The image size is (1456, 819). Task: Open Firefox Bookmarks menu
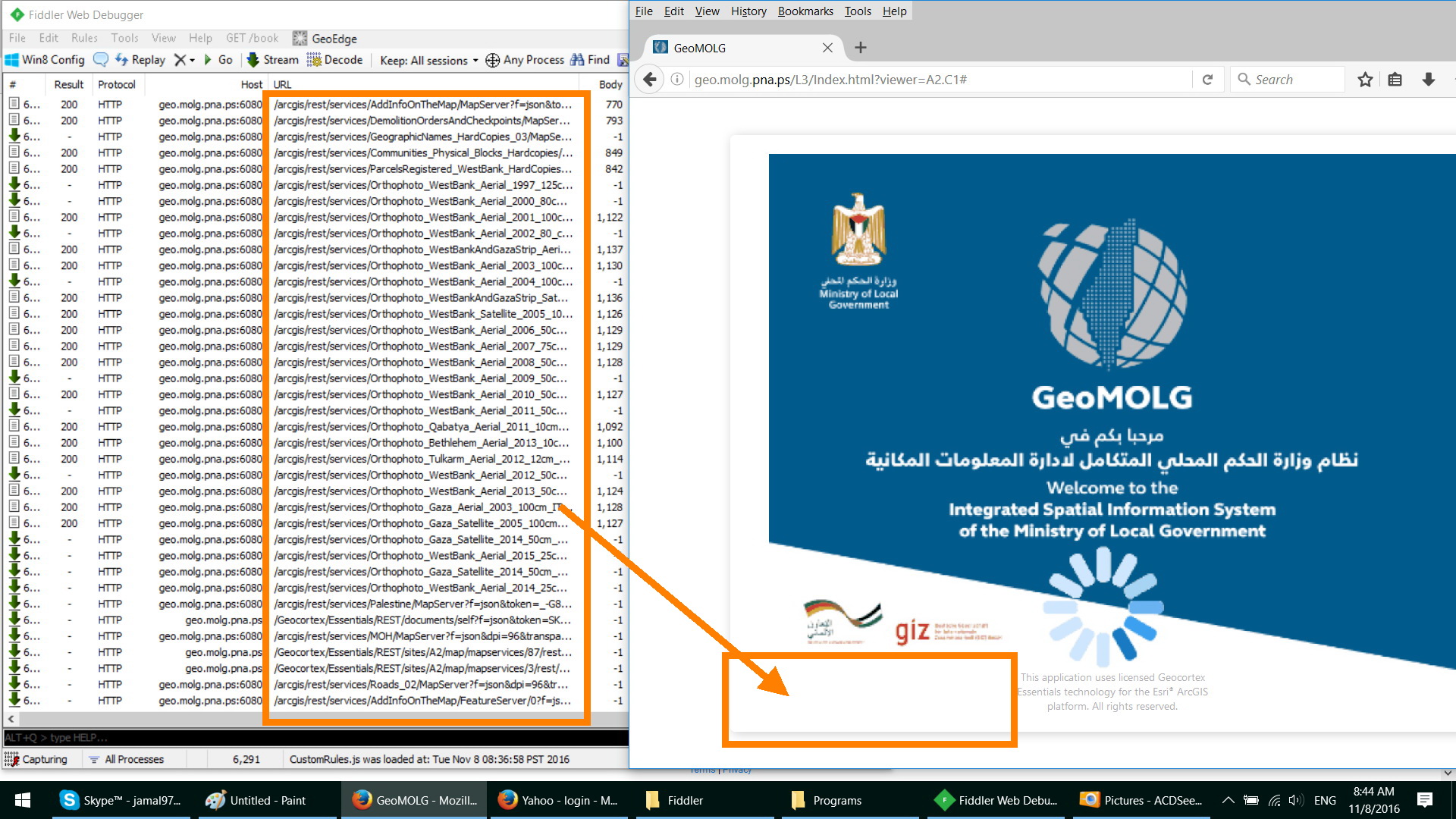point(805,11)
